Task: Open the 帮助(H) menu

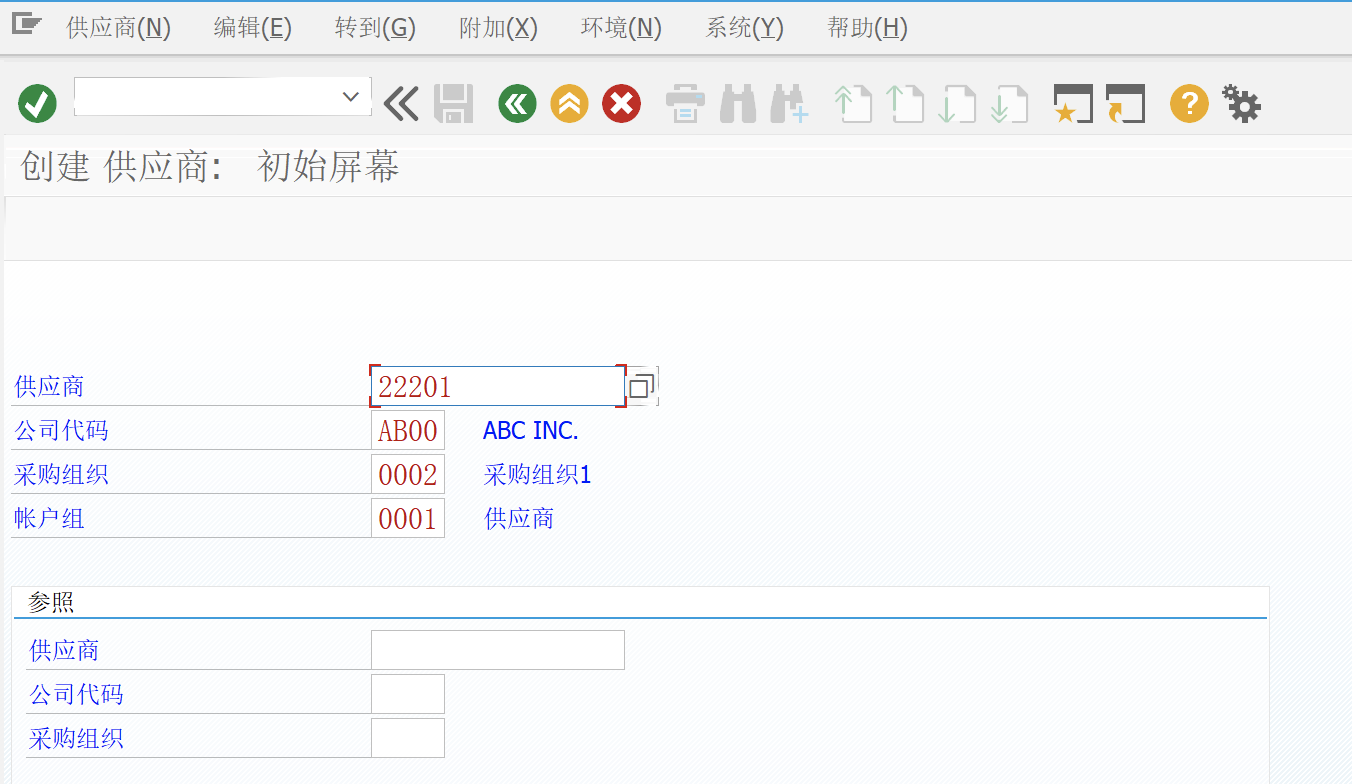Action: tap(868, 28)
